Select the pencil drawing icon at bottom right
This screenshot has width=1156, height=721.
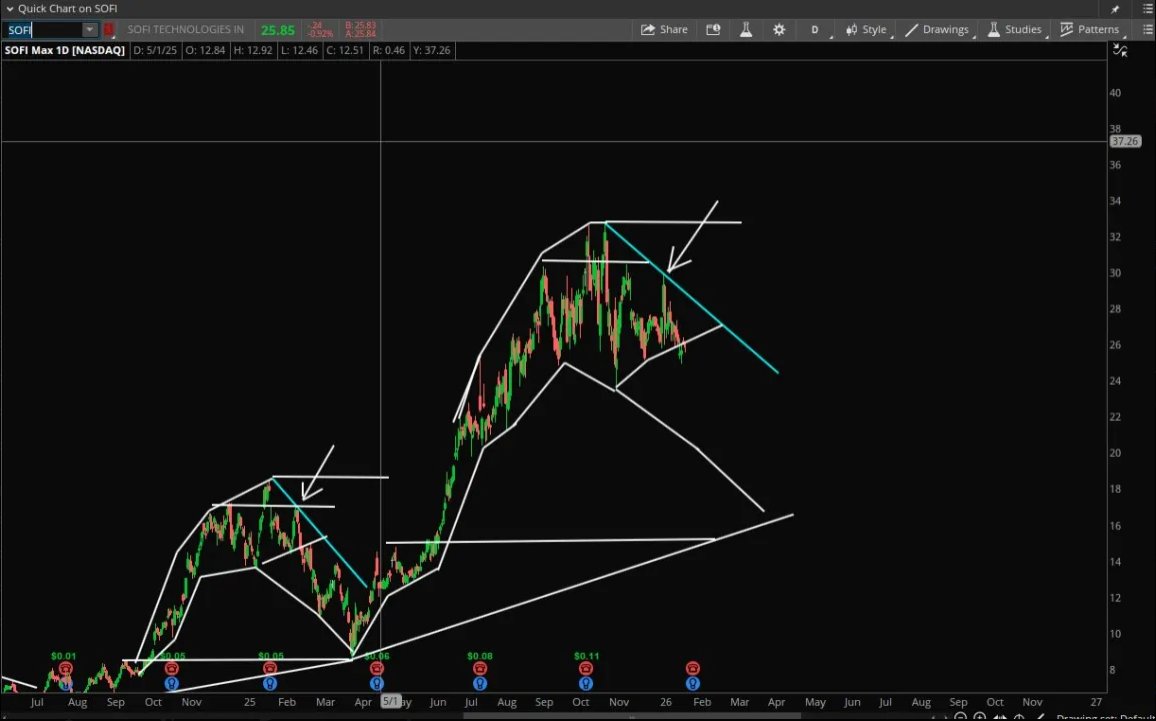click(1040, 716)
